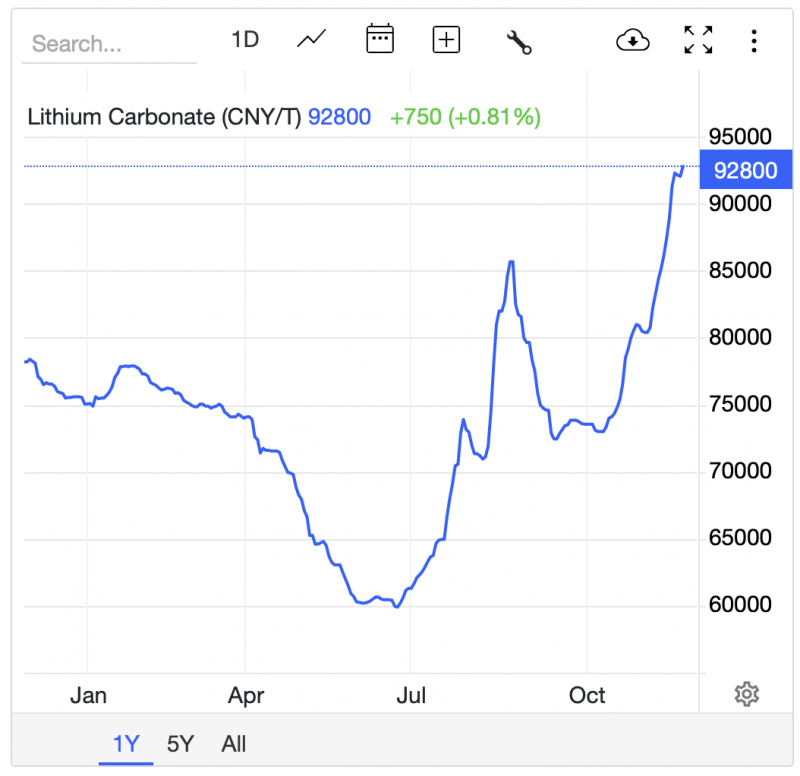Screen dimensions: 800x776
Task: Open chart settings gear icon
Action: click(x=746, y=694)
